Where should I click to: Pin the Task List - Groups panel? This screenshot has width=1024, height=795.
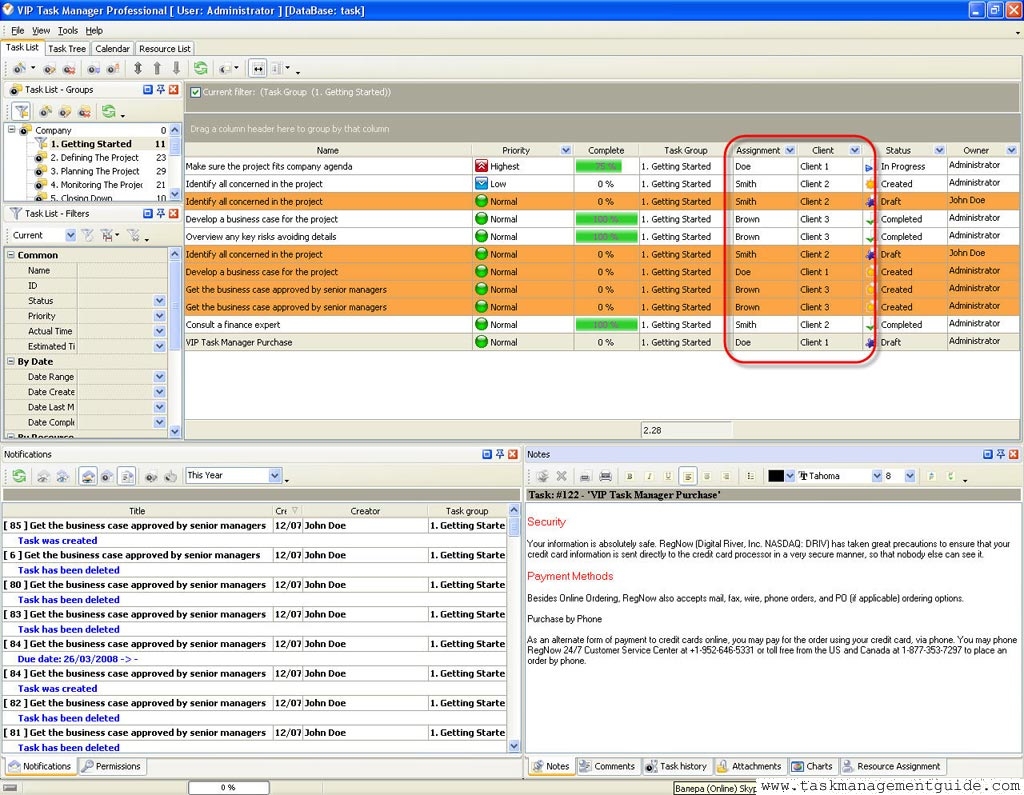point(161,89)
